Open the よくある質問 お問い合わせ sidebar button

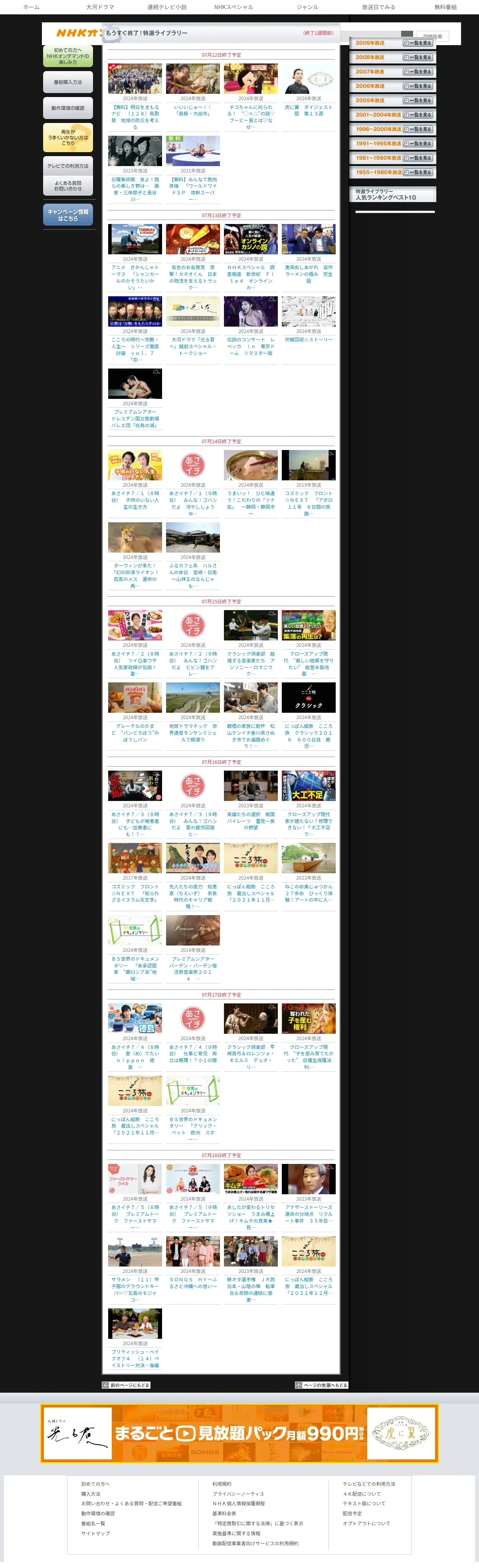[x=68, y=186]
